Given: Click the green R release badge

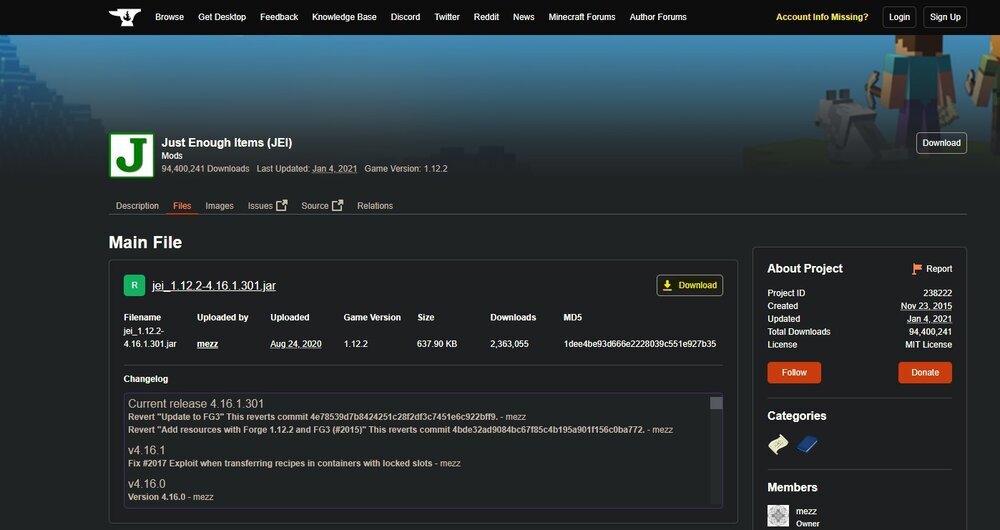Looking at the screenshot, I should [x=134, y=285].
